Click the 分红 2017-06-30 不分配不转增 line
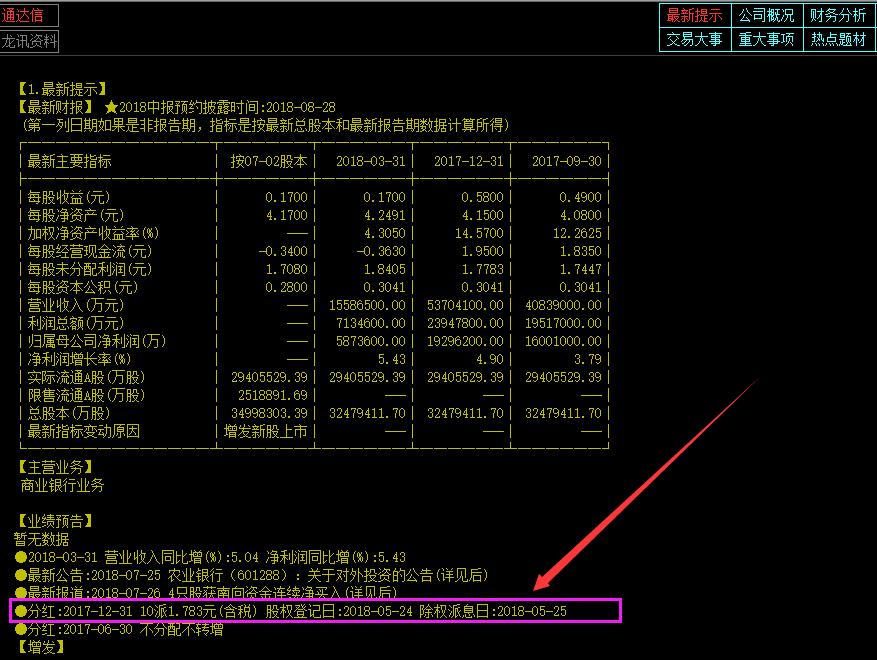 pos(119,629)
